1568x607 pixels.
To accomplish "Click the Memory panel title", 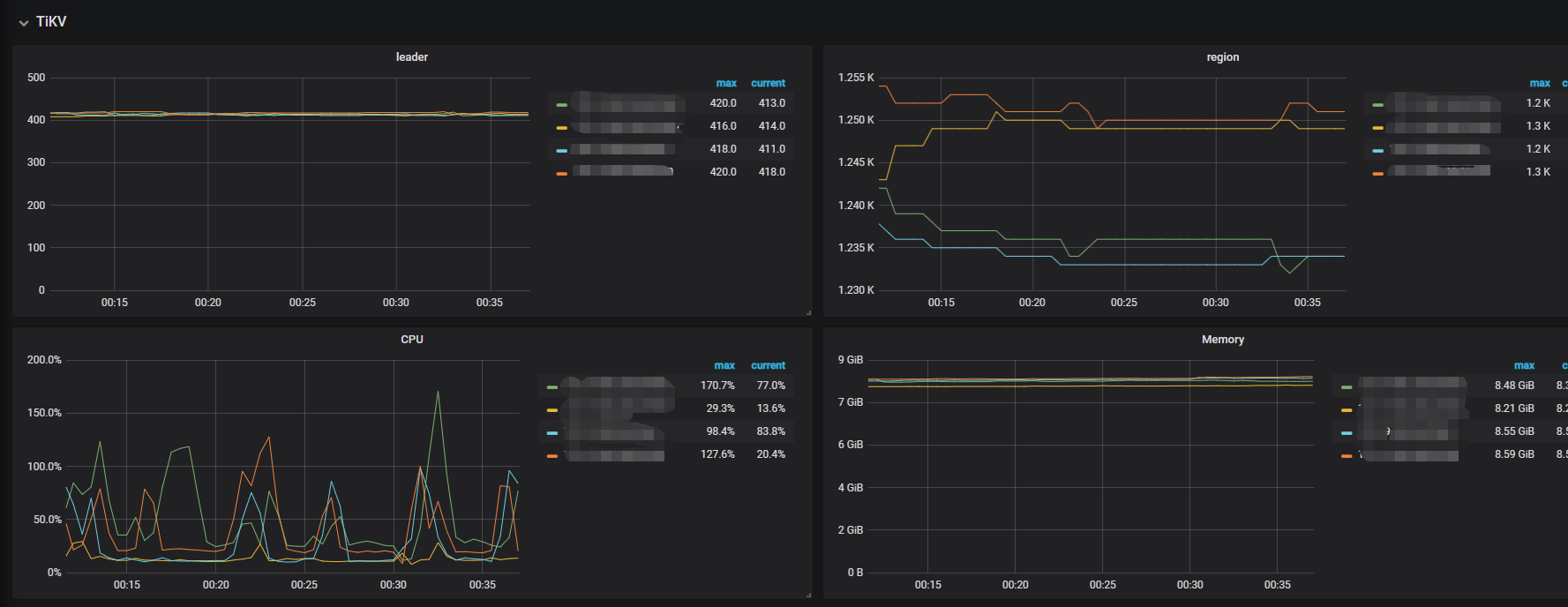I will pos(1222,340).
